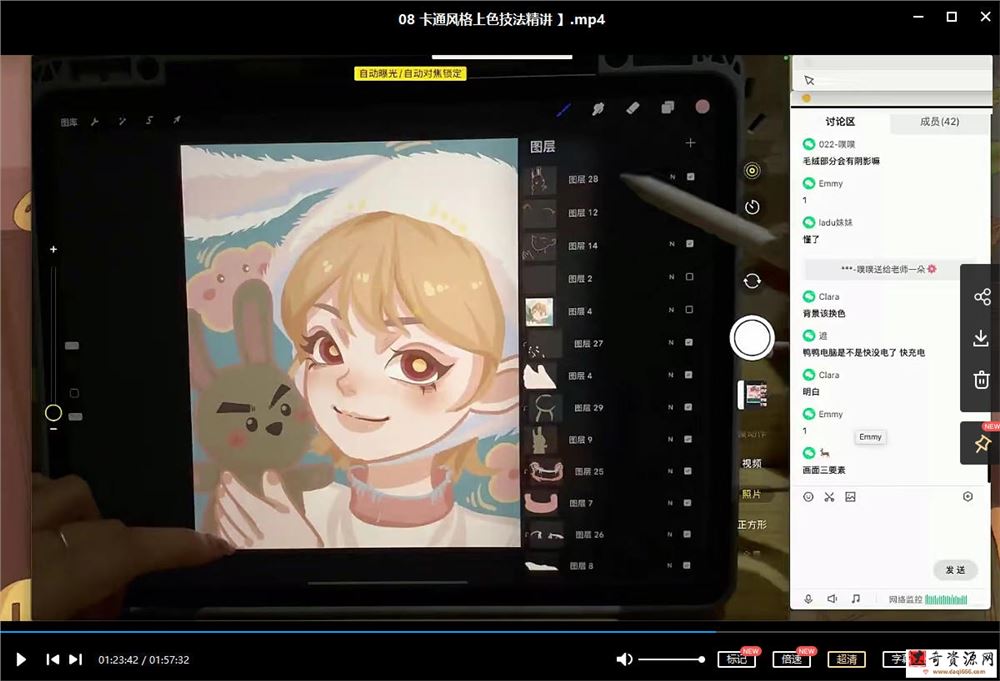The image size is (1000, 681).
Task: Mute the player volume speaker icon
Action: click(x=624, y=659)
